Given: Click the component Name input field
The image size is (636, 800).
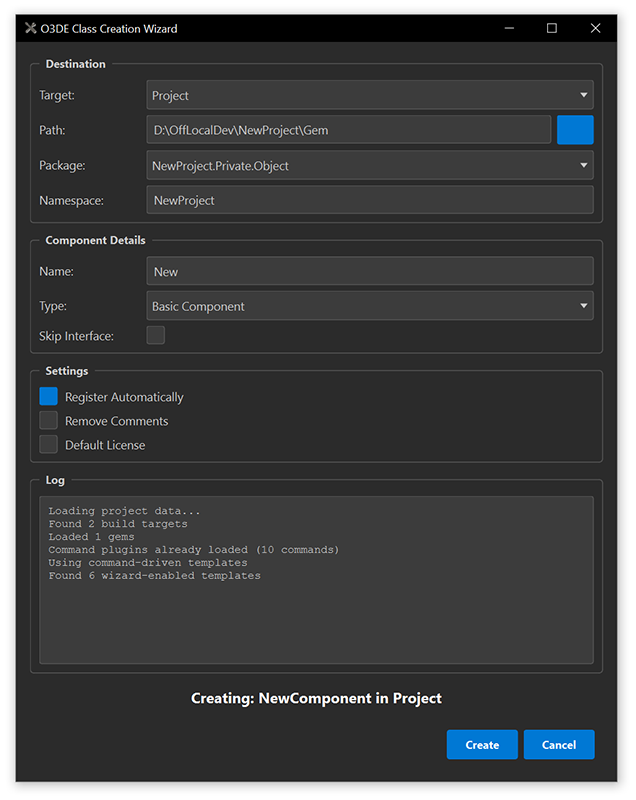Looking at the screenshot, I should click(x=370, y=271).
